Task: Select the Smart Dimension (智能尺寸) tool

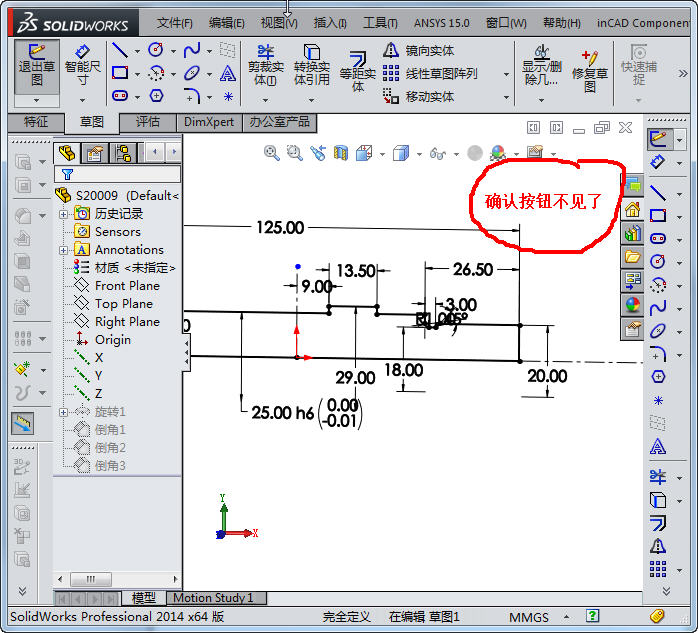Action: pyautogui.click(x=82, y=64)
